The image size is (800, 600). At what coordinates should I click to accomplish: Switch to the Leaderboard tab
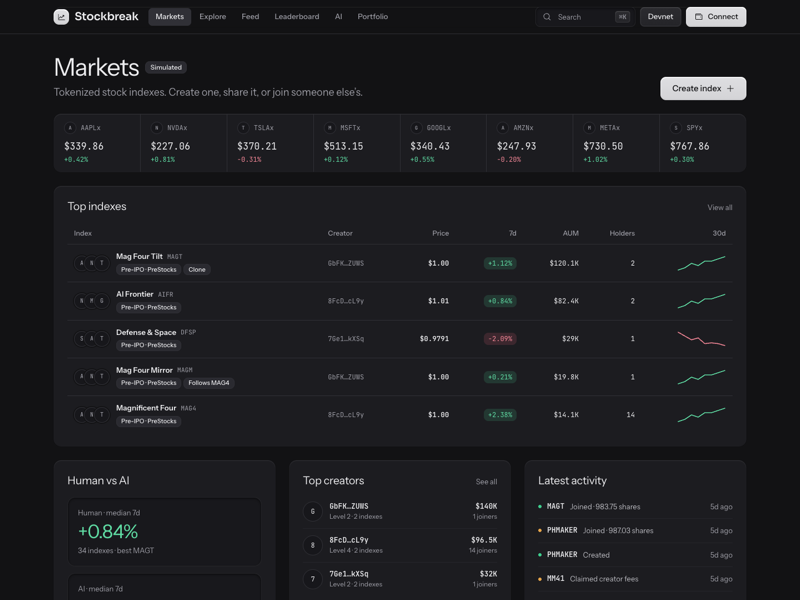coord(297,17)
